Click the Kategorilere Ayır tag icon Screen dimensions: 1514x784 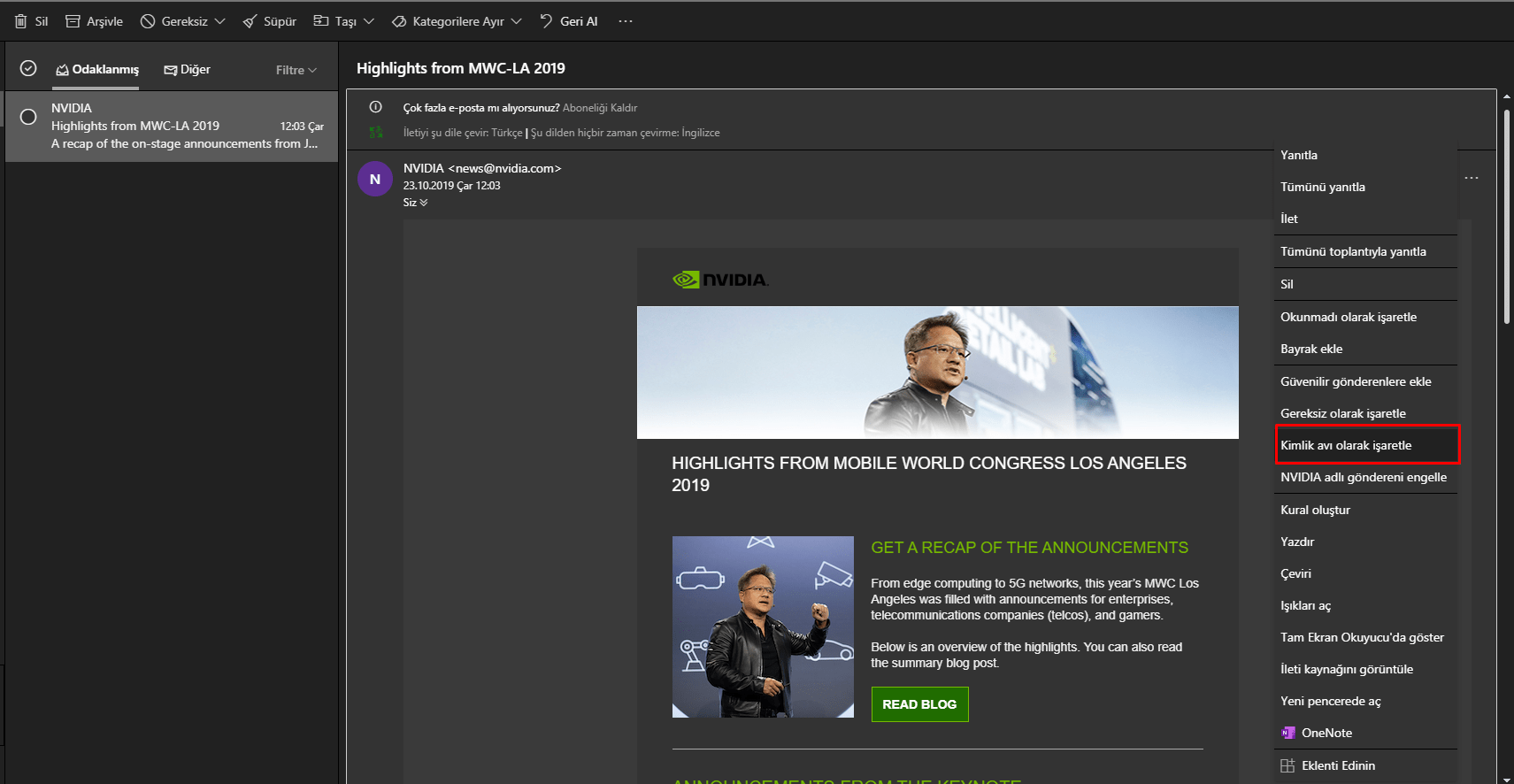pyautogui.click(x=399, y=21)
